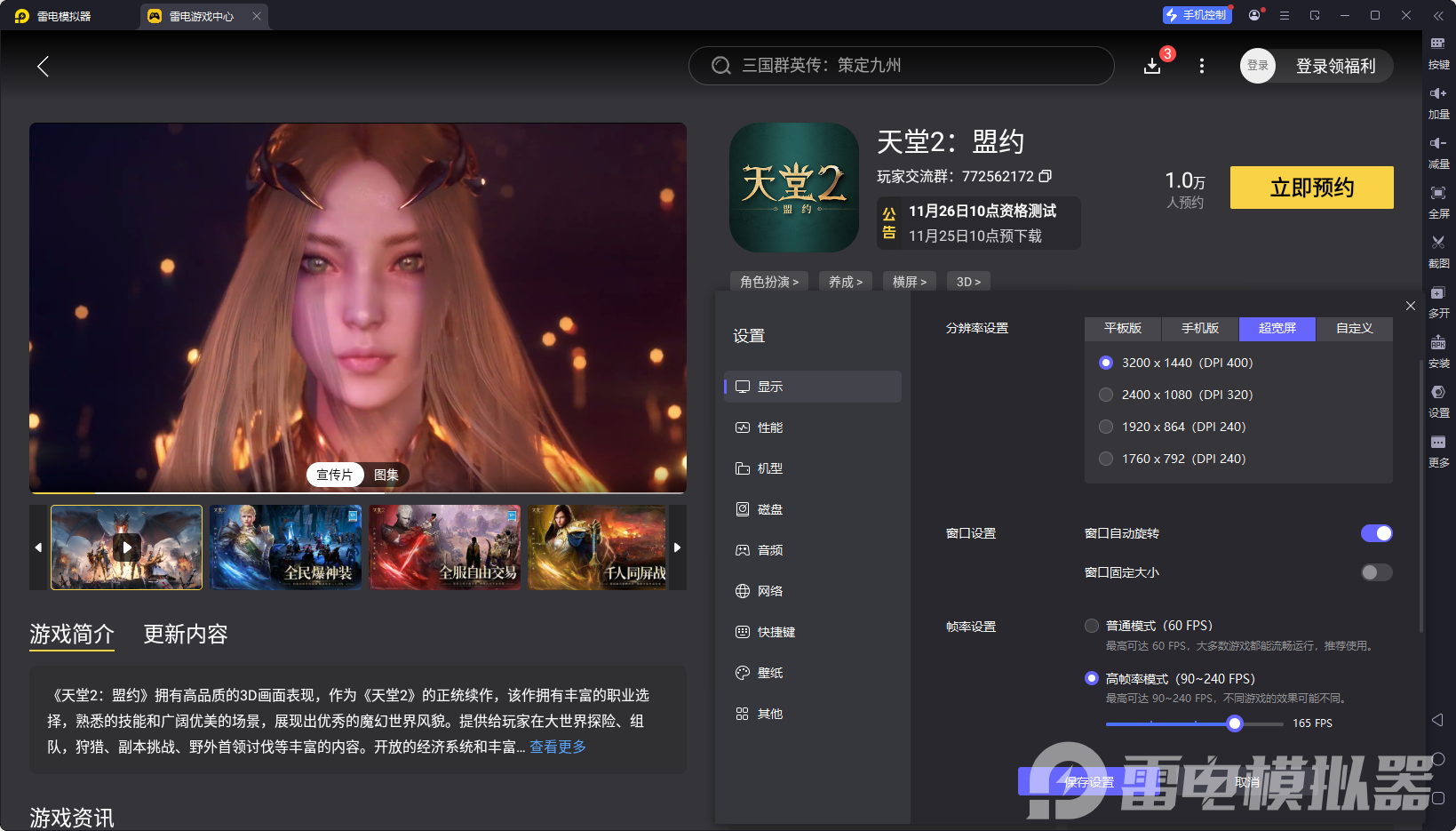Adjust the high frame rate FPS slider
Viewport: 1456px width, 831px height.
(x=1234, y=723)
